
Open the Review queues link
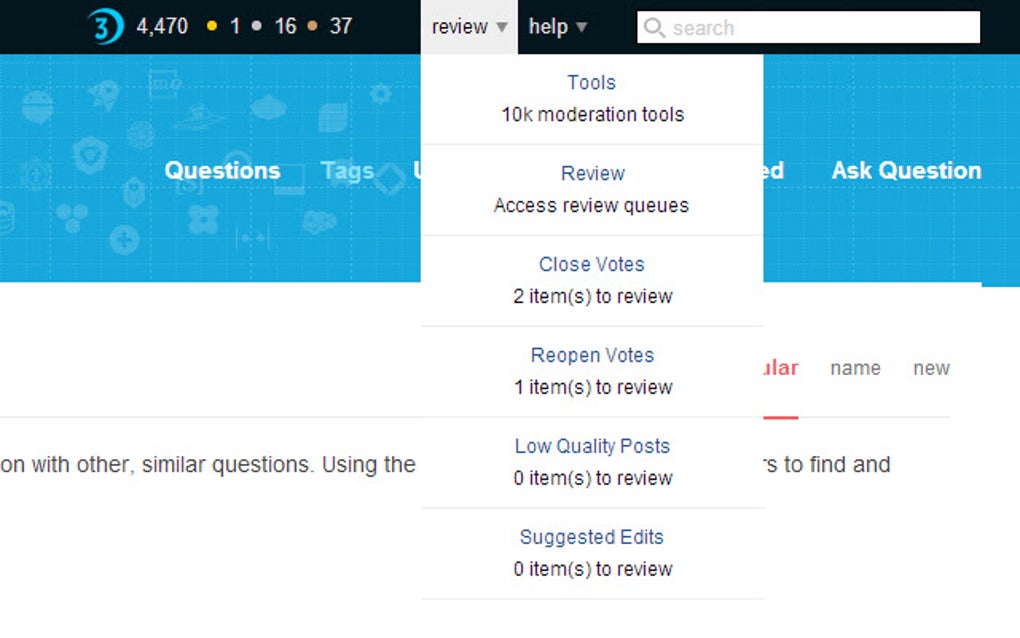tap(592, 173)
